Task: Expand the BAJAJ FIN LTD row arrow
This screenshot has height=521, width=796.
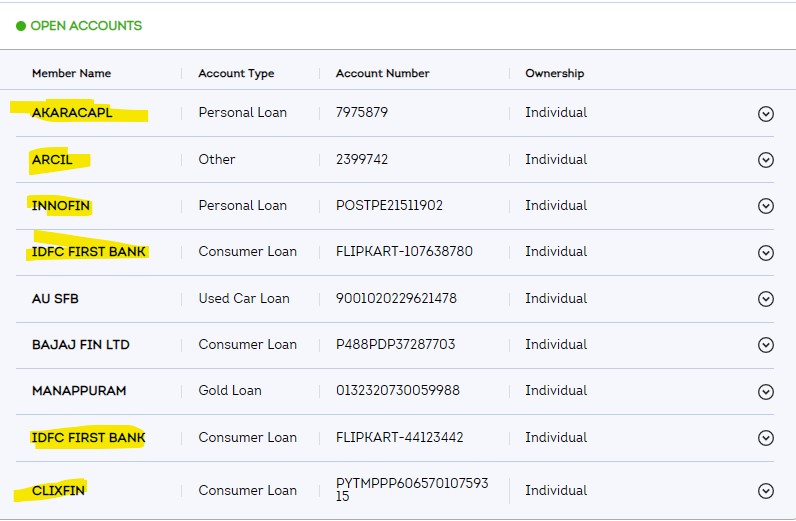Action: click(x=766, y=345)
